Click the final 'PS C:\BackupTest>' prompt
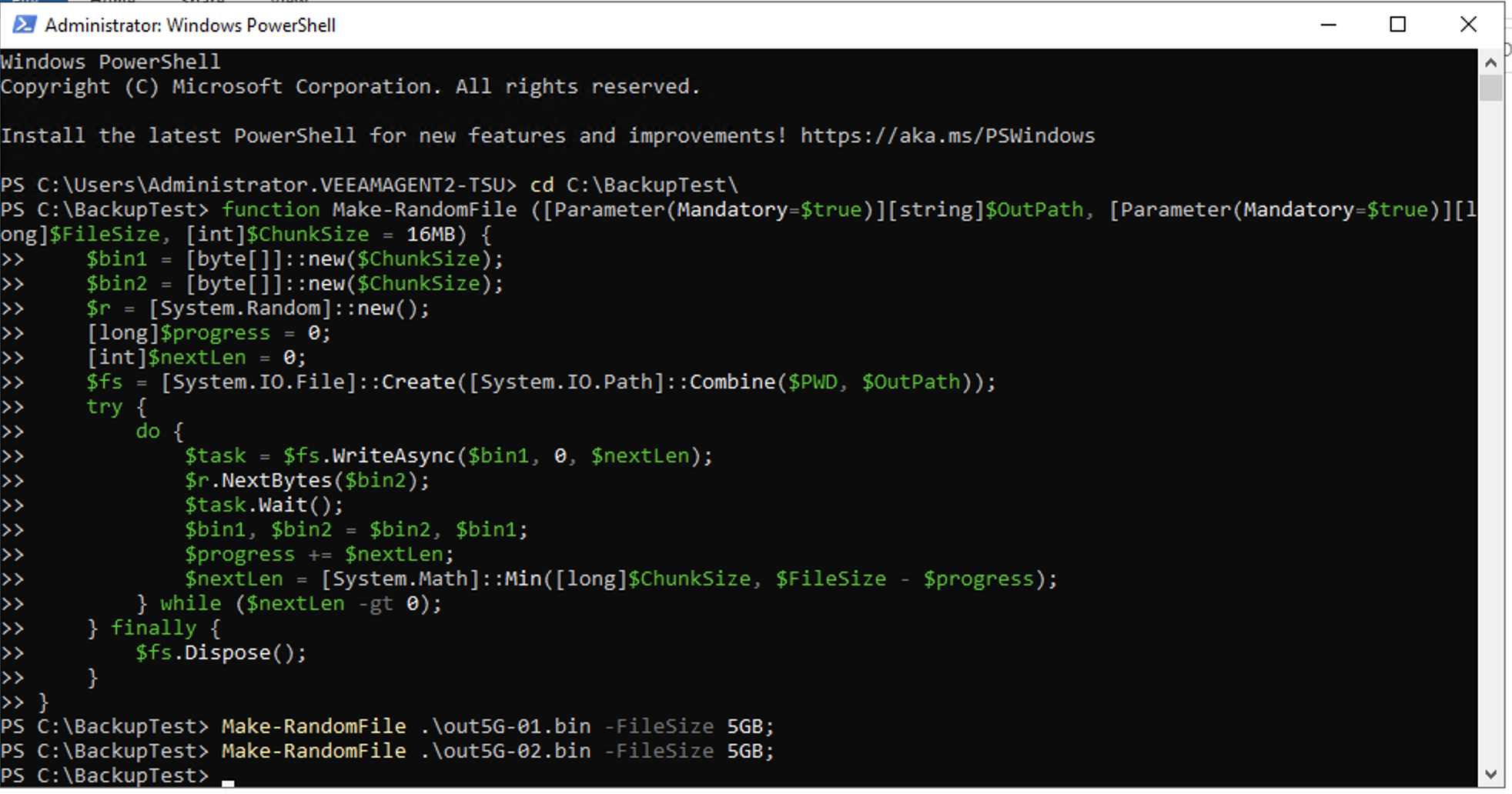Screen dimensions: 1512x794 [105, 776]
